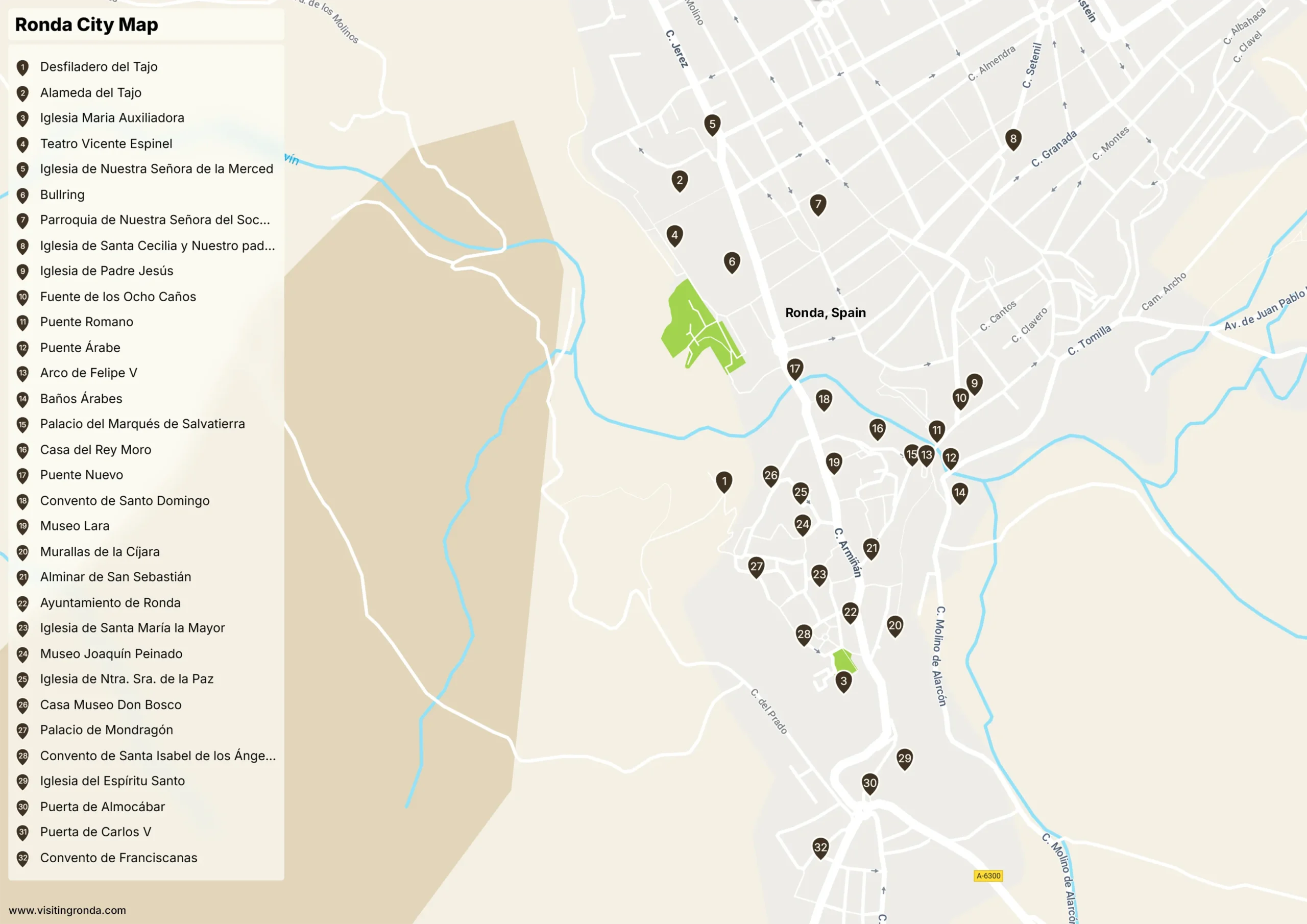The width and height of the screenshot is (1307, 924).
Task: Click Puente Nuevo legend entry
Action: [x=81, y=475]
